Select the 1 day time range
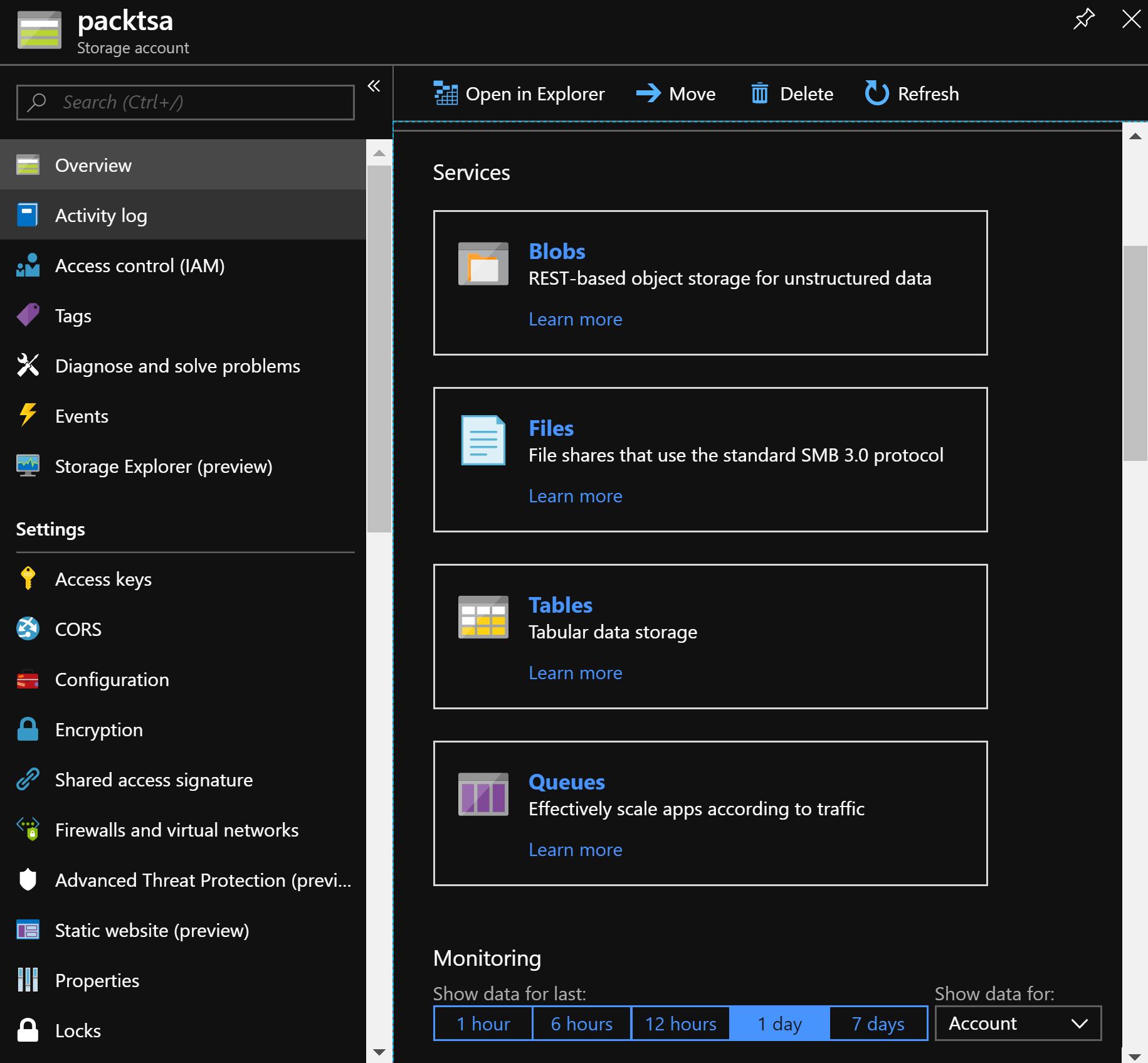Viewport: 1148px width, 1063px height. 780,1023
